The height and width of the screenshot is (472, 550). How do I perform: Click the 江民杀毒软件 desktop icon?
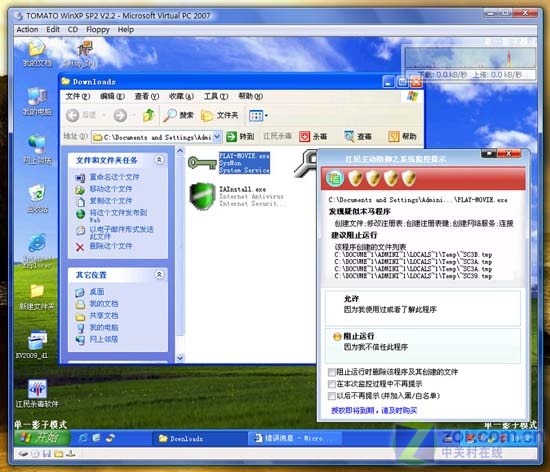(37, 393)
